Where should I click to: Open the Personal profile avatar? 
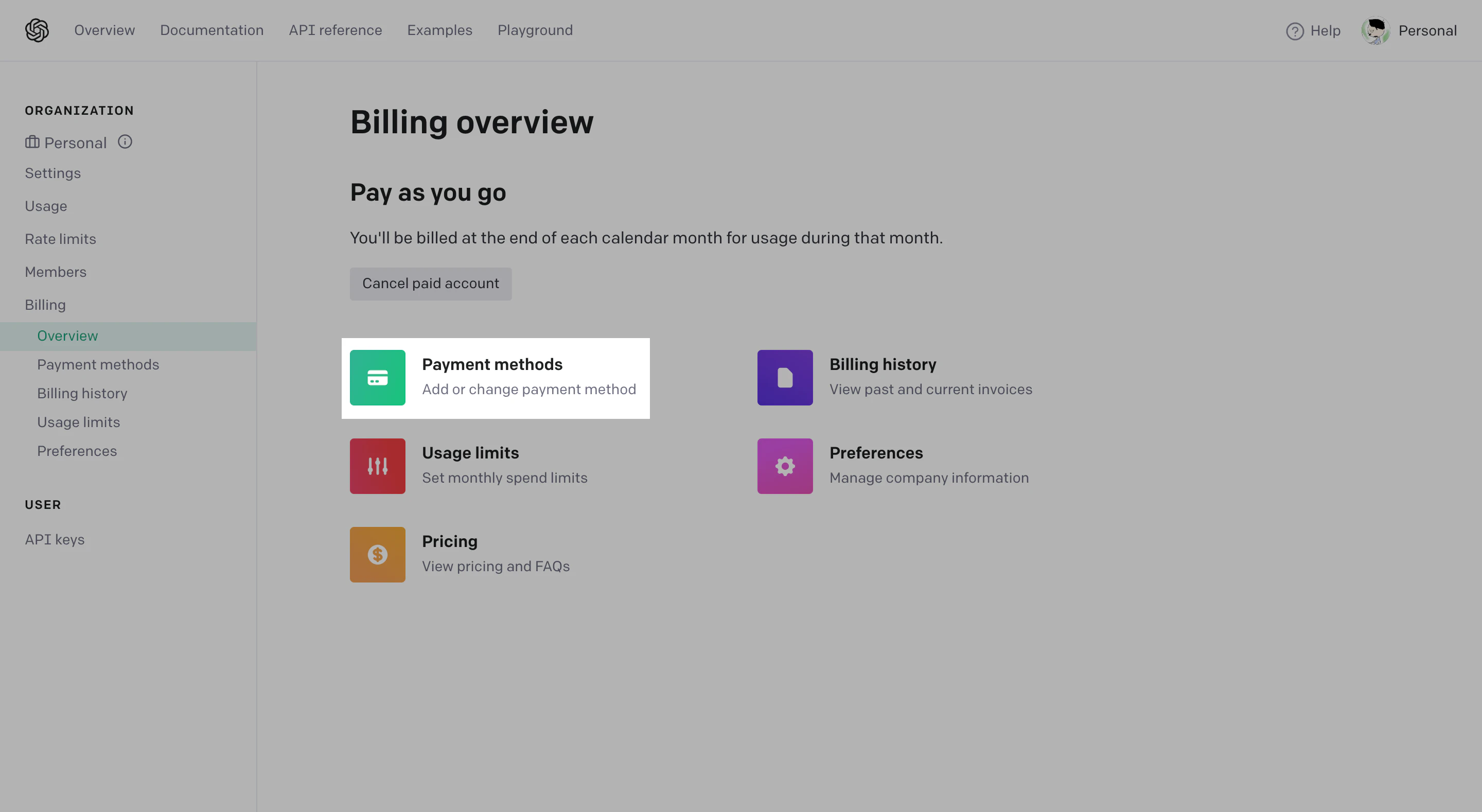tap(1375, 31)
